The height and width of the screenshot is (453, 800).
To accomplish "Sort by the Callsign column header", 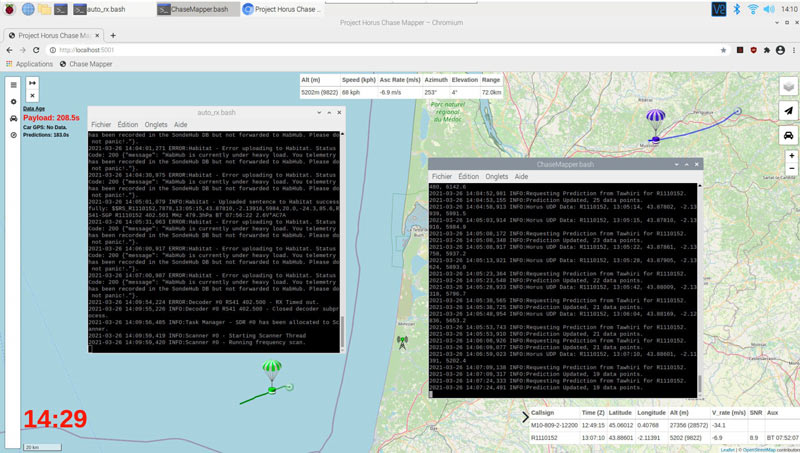I will [542, 413].
